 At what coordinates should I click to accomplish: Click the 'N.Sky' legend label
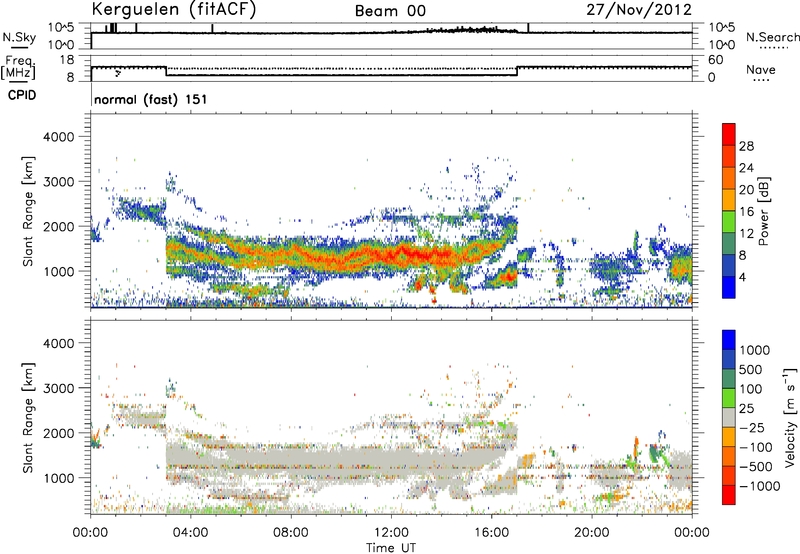point(19,37)
